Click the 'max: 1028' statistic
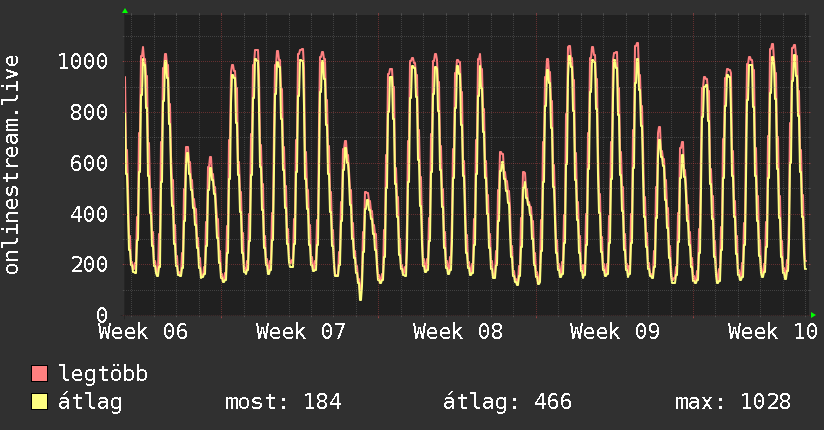This screenshot has width=824, height=430. [x=733, y=402]
